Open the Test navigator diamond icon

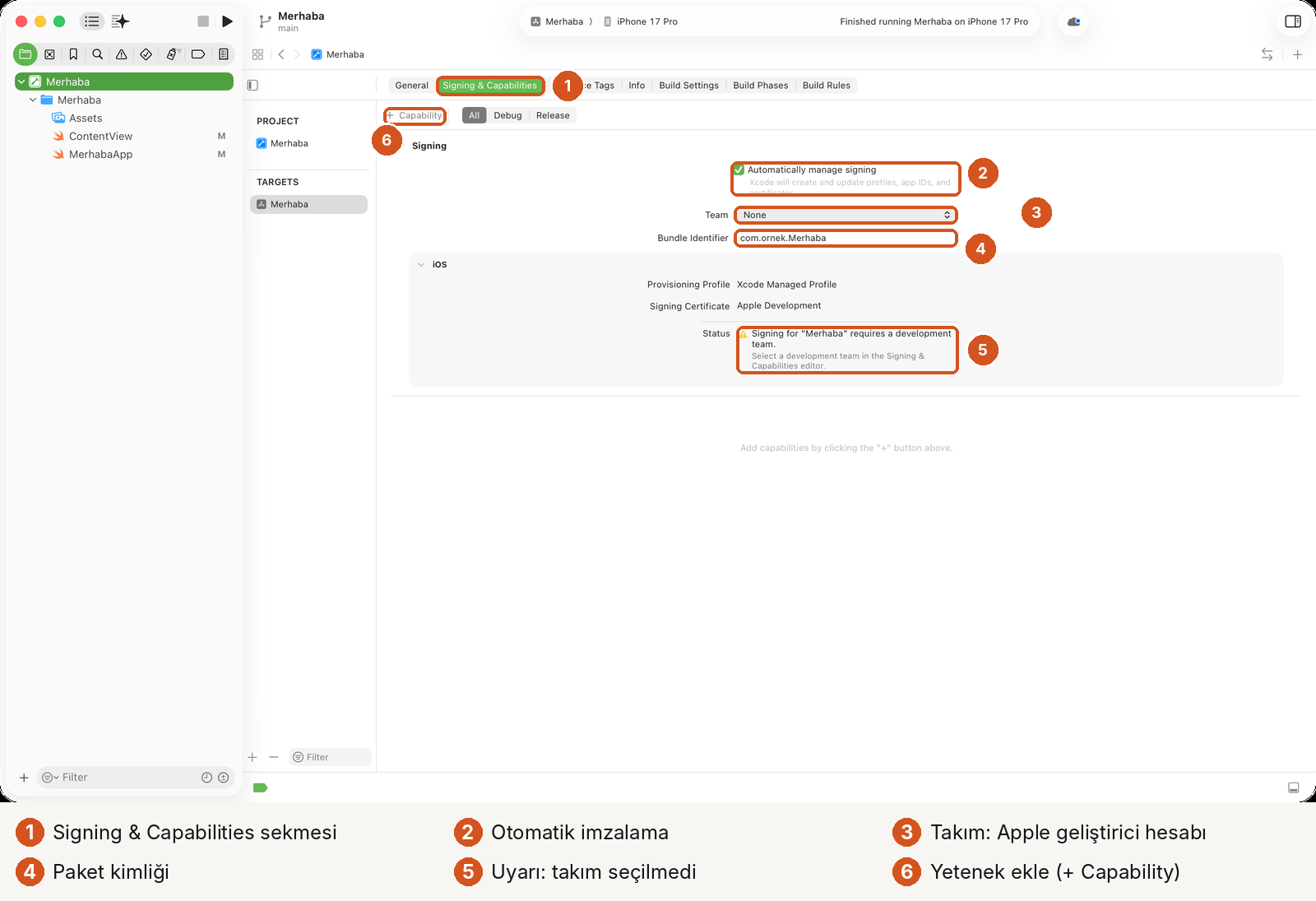point(146,54)
